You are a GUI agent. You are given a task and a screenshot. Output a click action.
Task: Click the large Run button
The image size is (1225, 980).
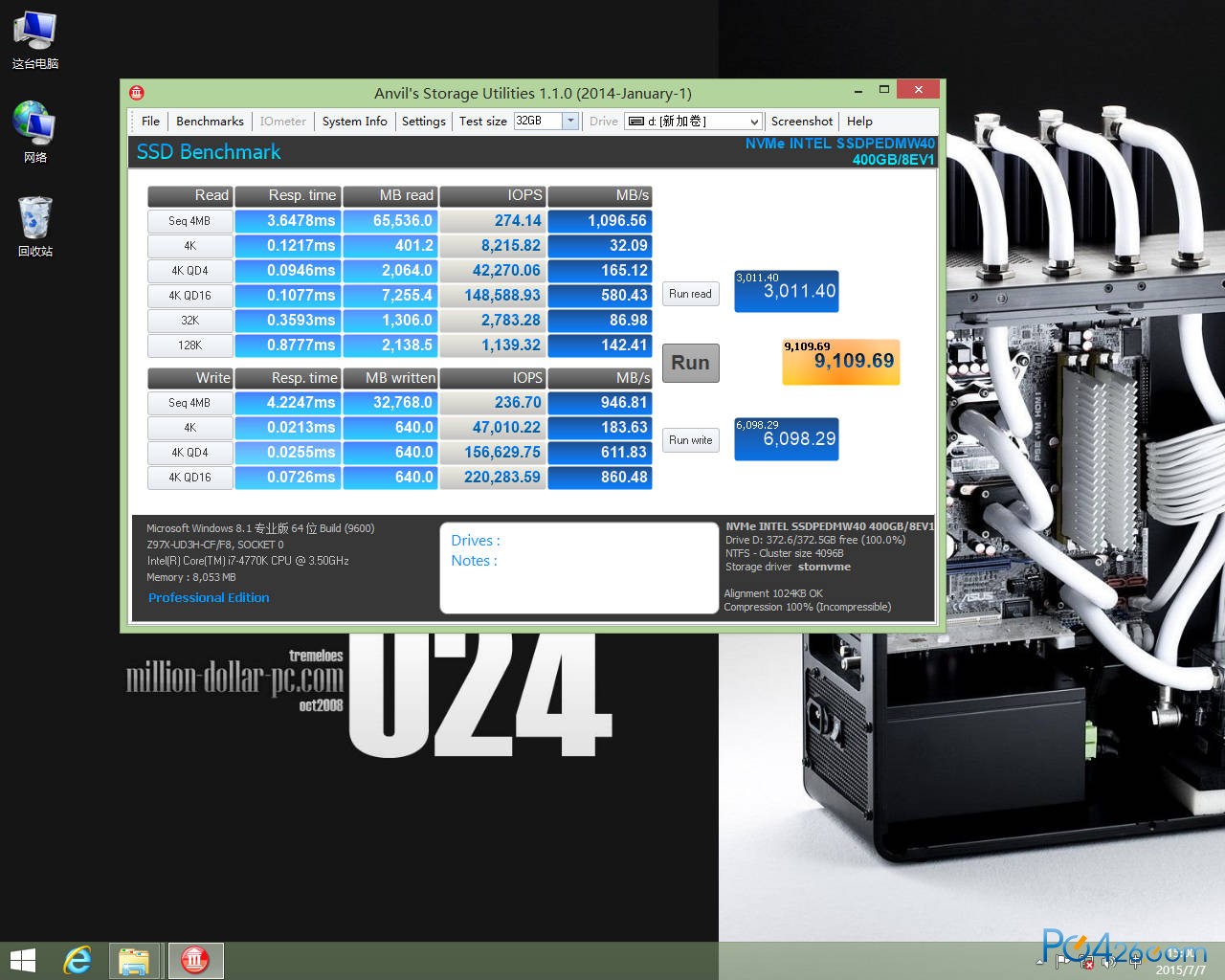(690, 363)
